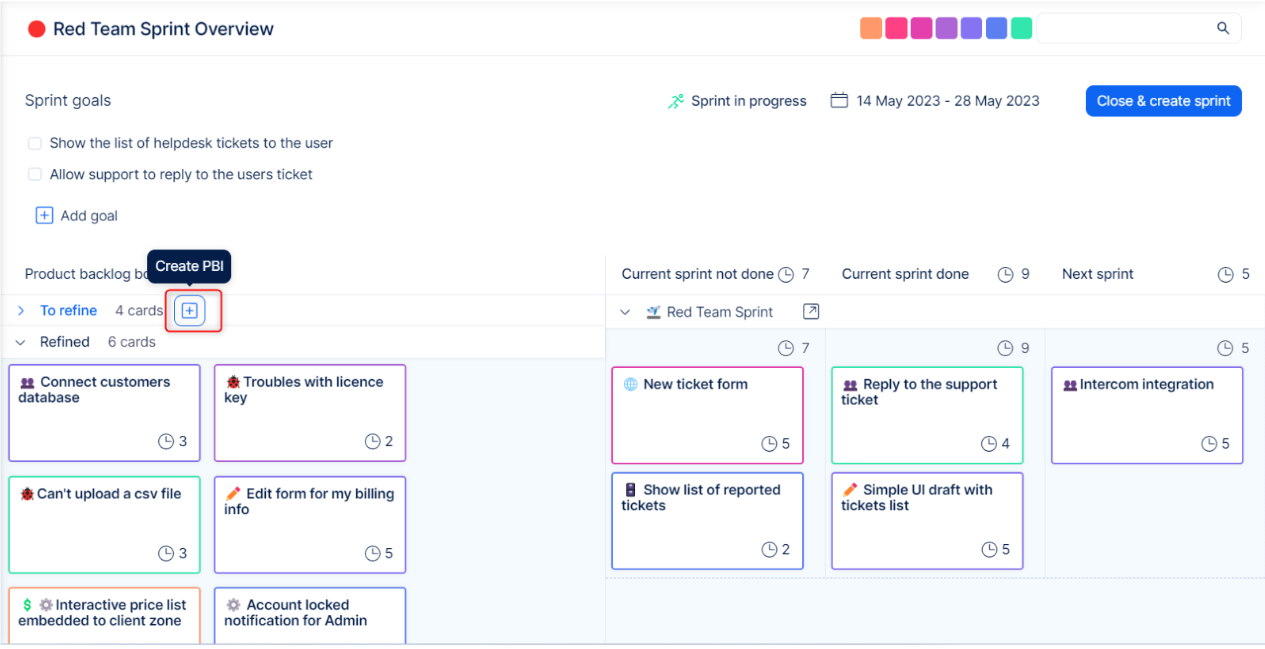Click the search magnifier icon
1265x649 pixels.
click(1222, 28)
